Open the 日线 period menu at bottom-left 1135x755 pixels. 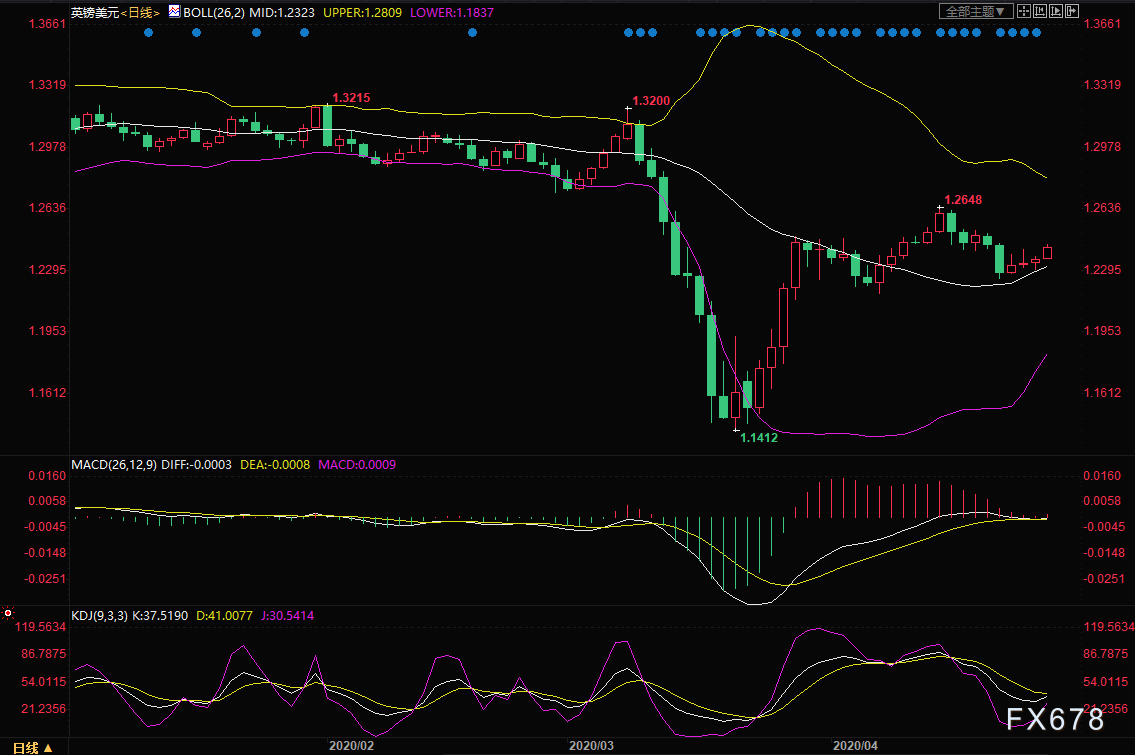pos(33,747)
